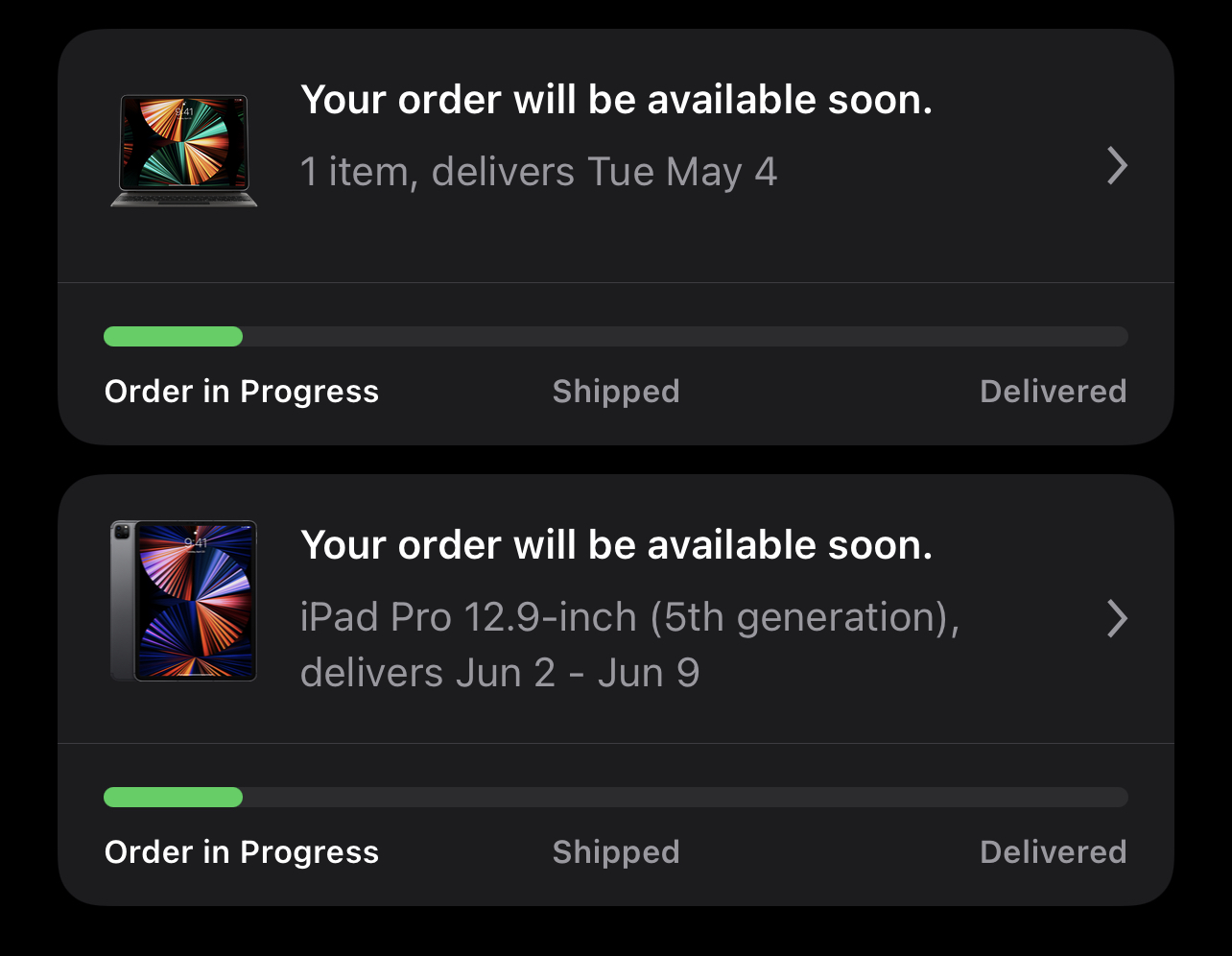Image resolution: width=1232 pixels, height=956 pixels.
Task: Expand the iPad Pro order using its chevron
Action: point(1117,619)
